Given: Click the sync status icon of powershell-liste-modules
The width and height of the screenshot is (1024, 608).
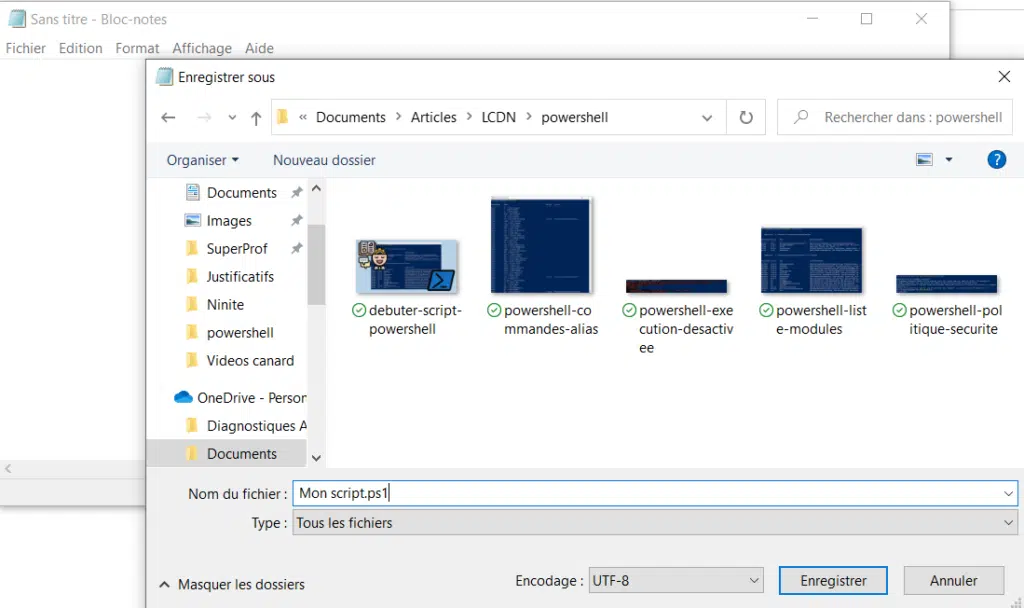Looking at the screenshot, I should (766, 310).
